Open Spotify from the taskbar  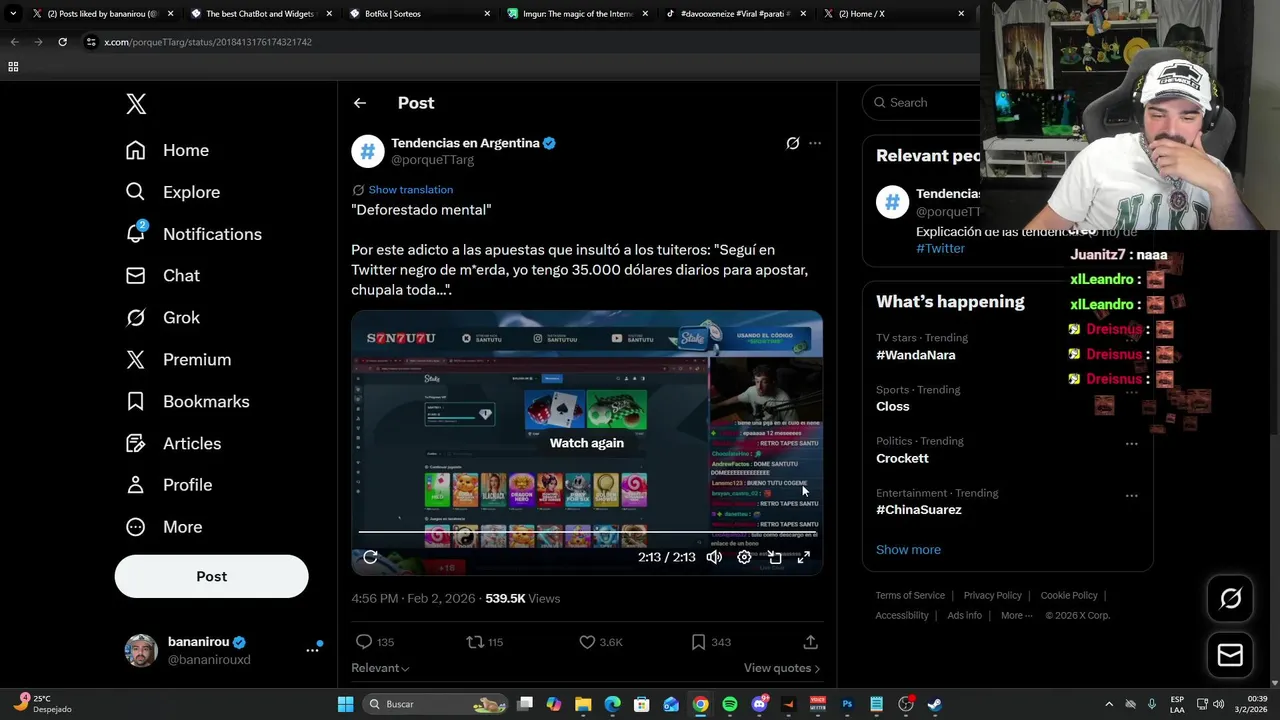(730, 704)
